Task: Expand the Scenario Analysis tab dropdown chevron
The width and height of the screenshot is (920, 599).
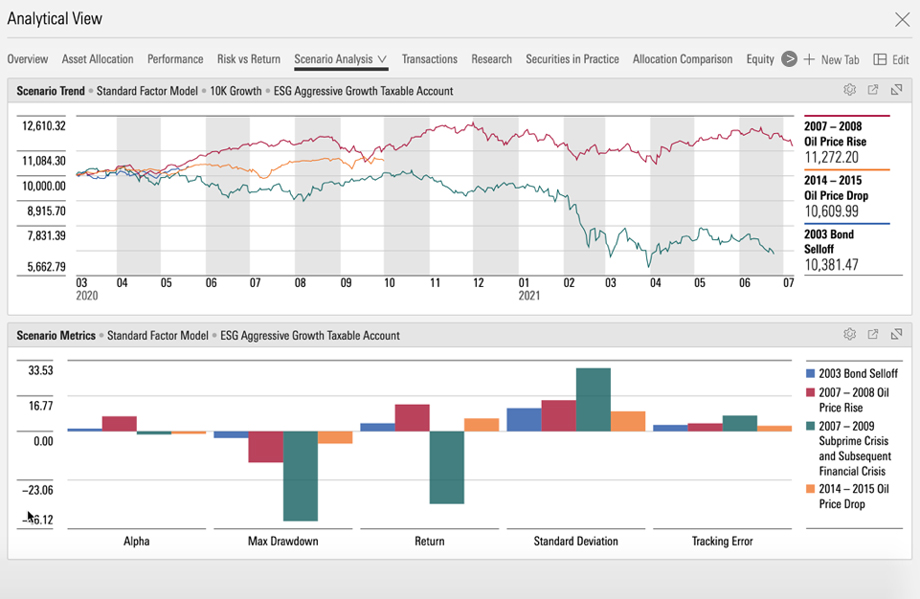Action: pos(382,60)
